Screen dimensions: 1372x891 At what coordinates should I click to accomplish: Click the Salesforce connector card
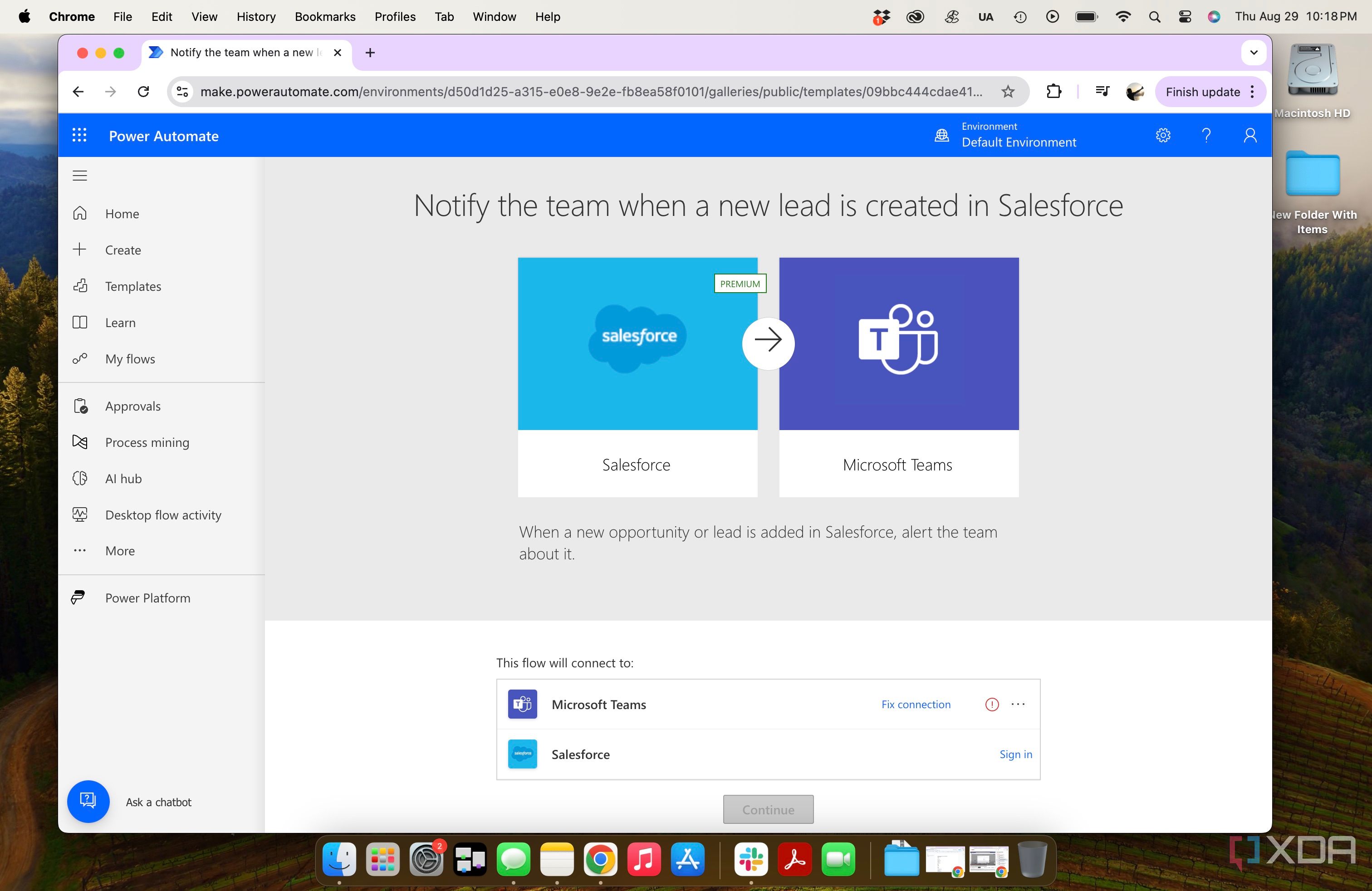coord(637,377)
